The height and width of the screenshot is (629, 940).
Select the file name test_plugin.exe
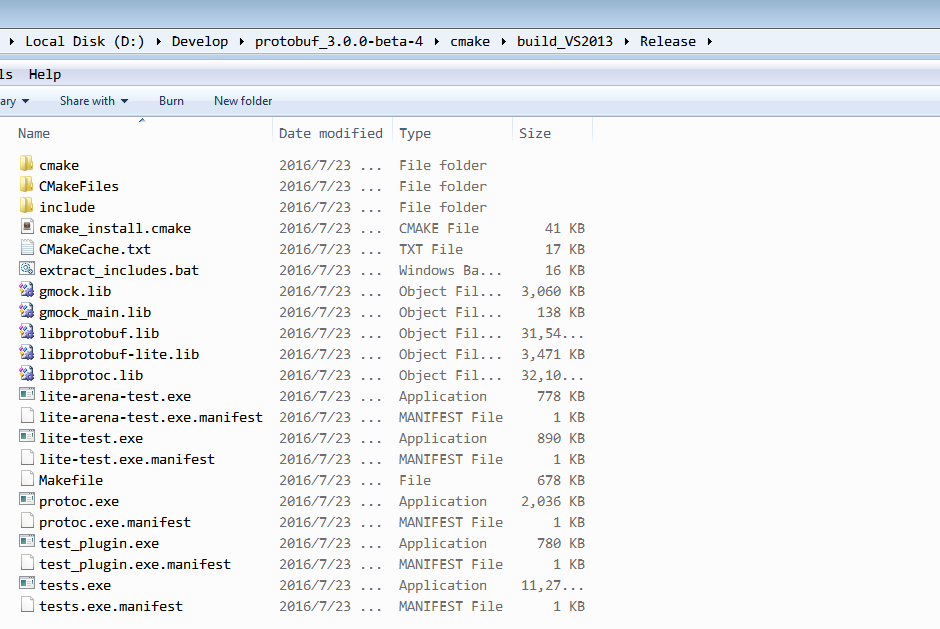99,543
